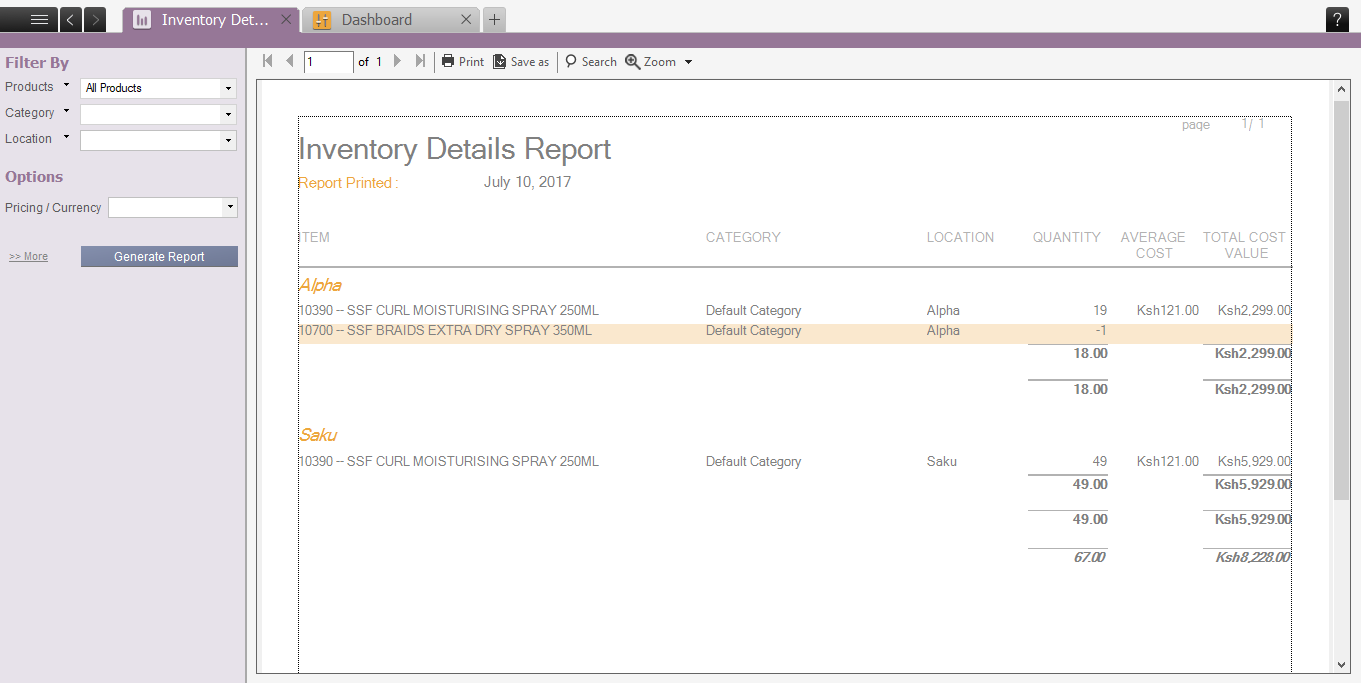Close the Dashboard tab
Screen dimensions: 1363x683
[467, 19]
